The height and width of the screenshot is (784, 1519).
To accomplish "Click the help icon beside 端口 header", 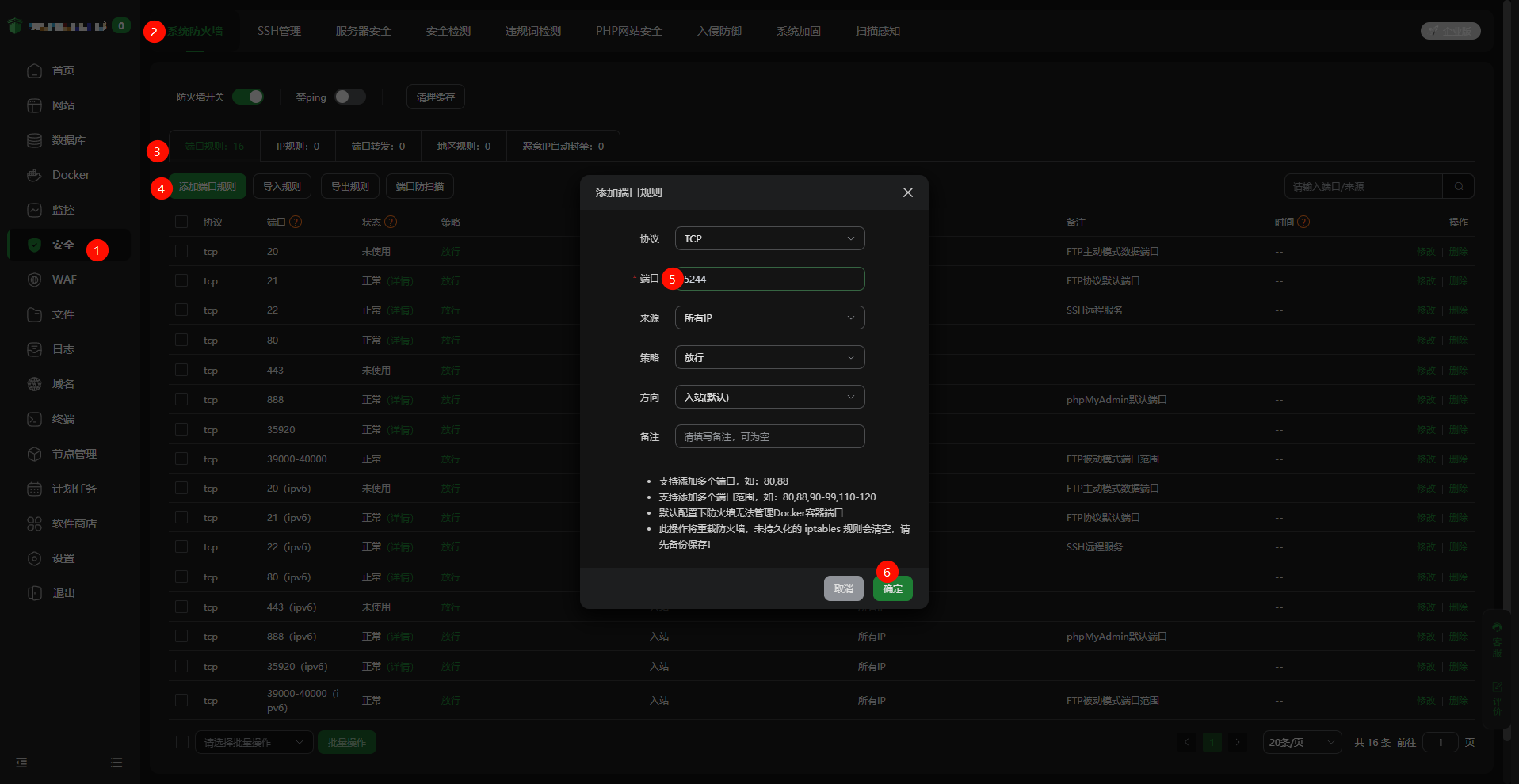I will coord(296,222).
